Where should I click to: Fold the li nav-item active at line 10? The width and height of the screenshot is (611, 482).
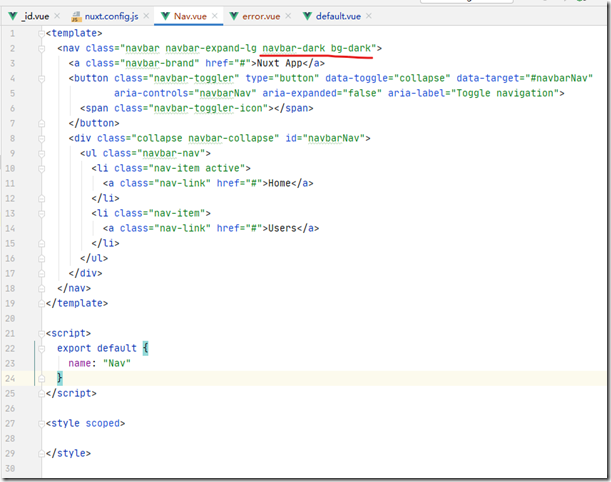point(41,169)
